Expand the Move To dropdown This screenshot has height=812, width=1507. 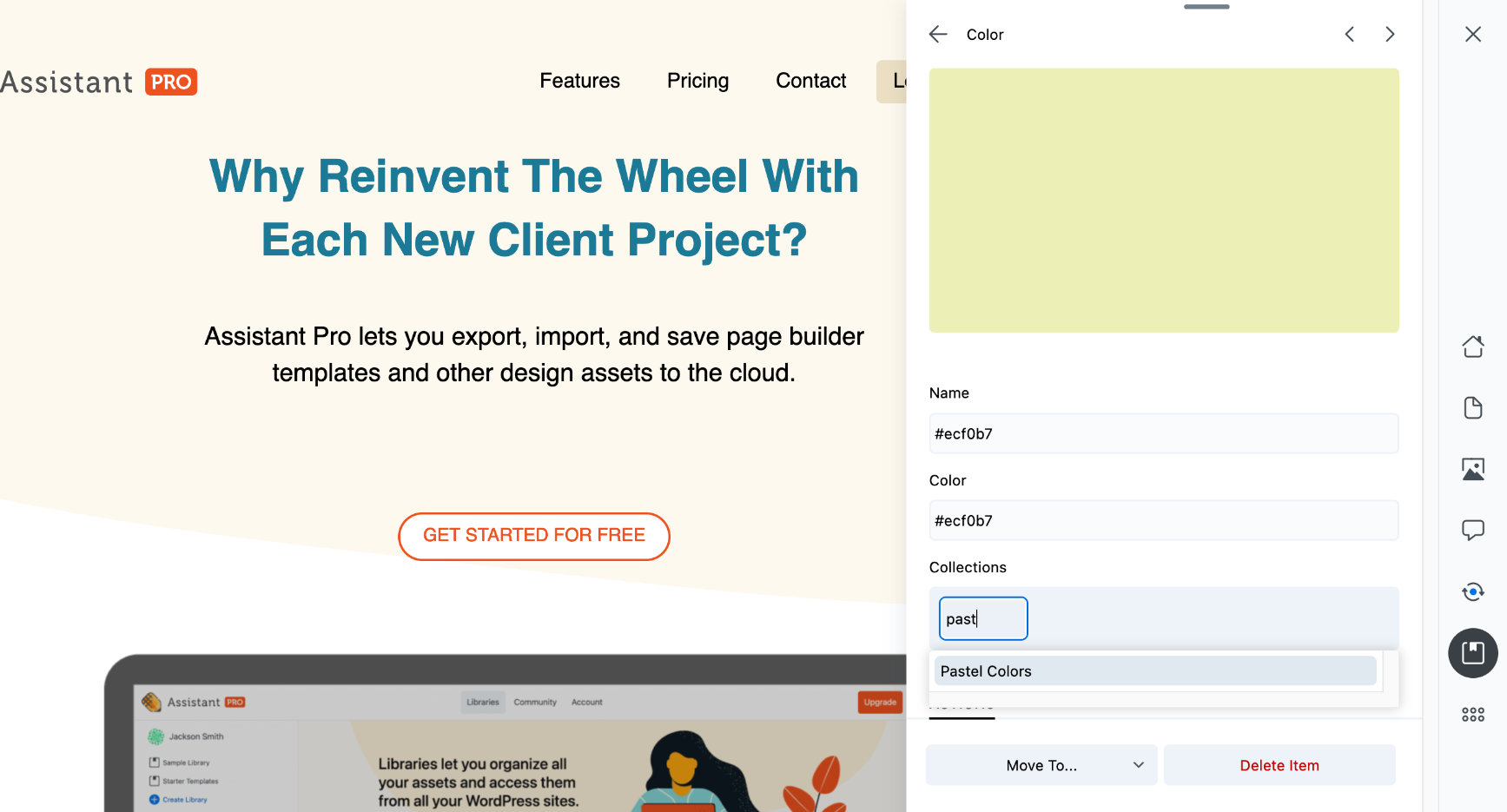tap(1041, 765)
